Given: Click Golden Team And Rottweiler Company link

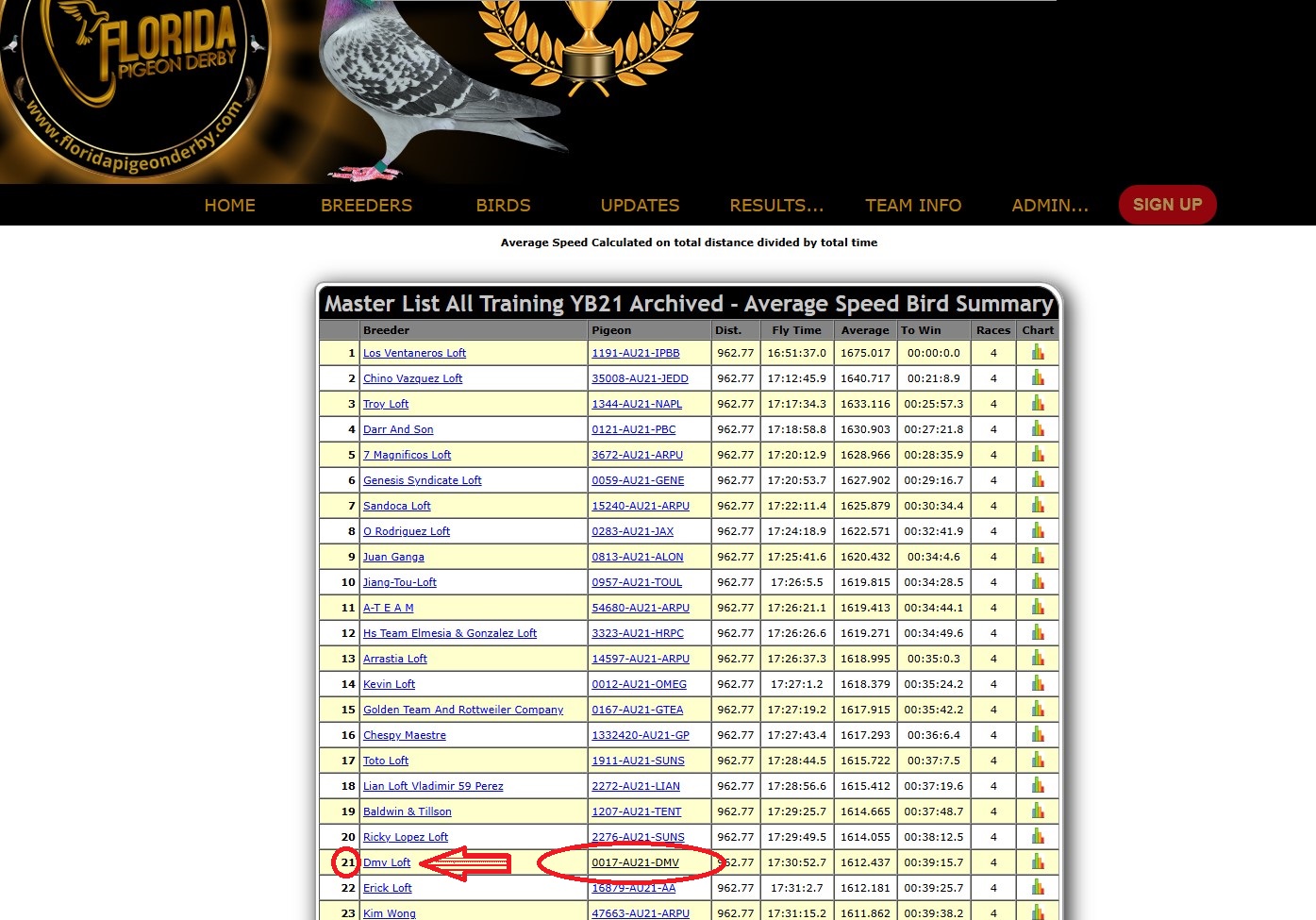Looking at the screenshot, I should pos(462,710).
